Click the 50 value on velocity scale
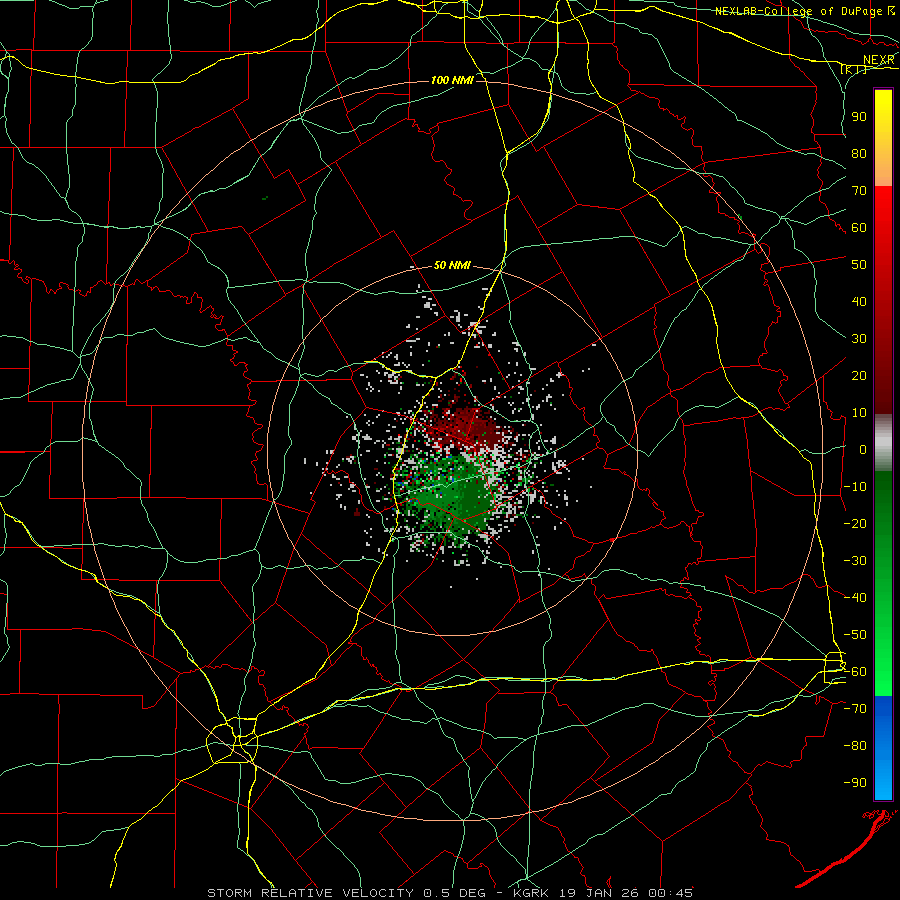 coord(859,265)
